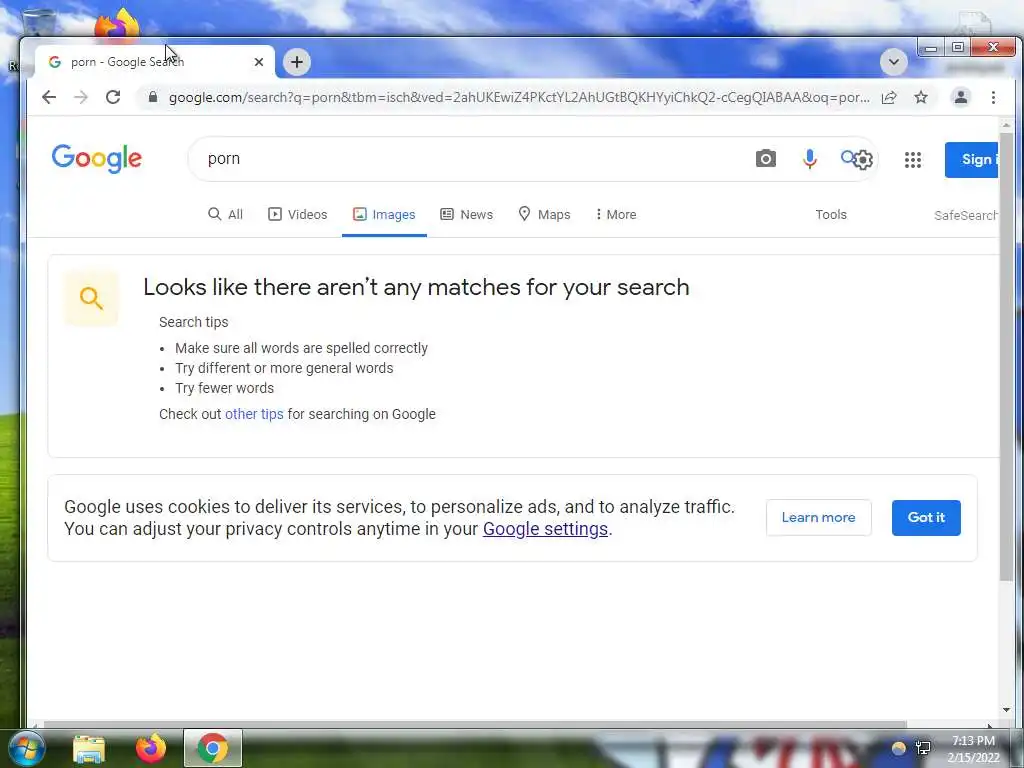Viewport: 1024px width, 768px height.
Task: Reload the page with refresh icon
Action: 113,97
